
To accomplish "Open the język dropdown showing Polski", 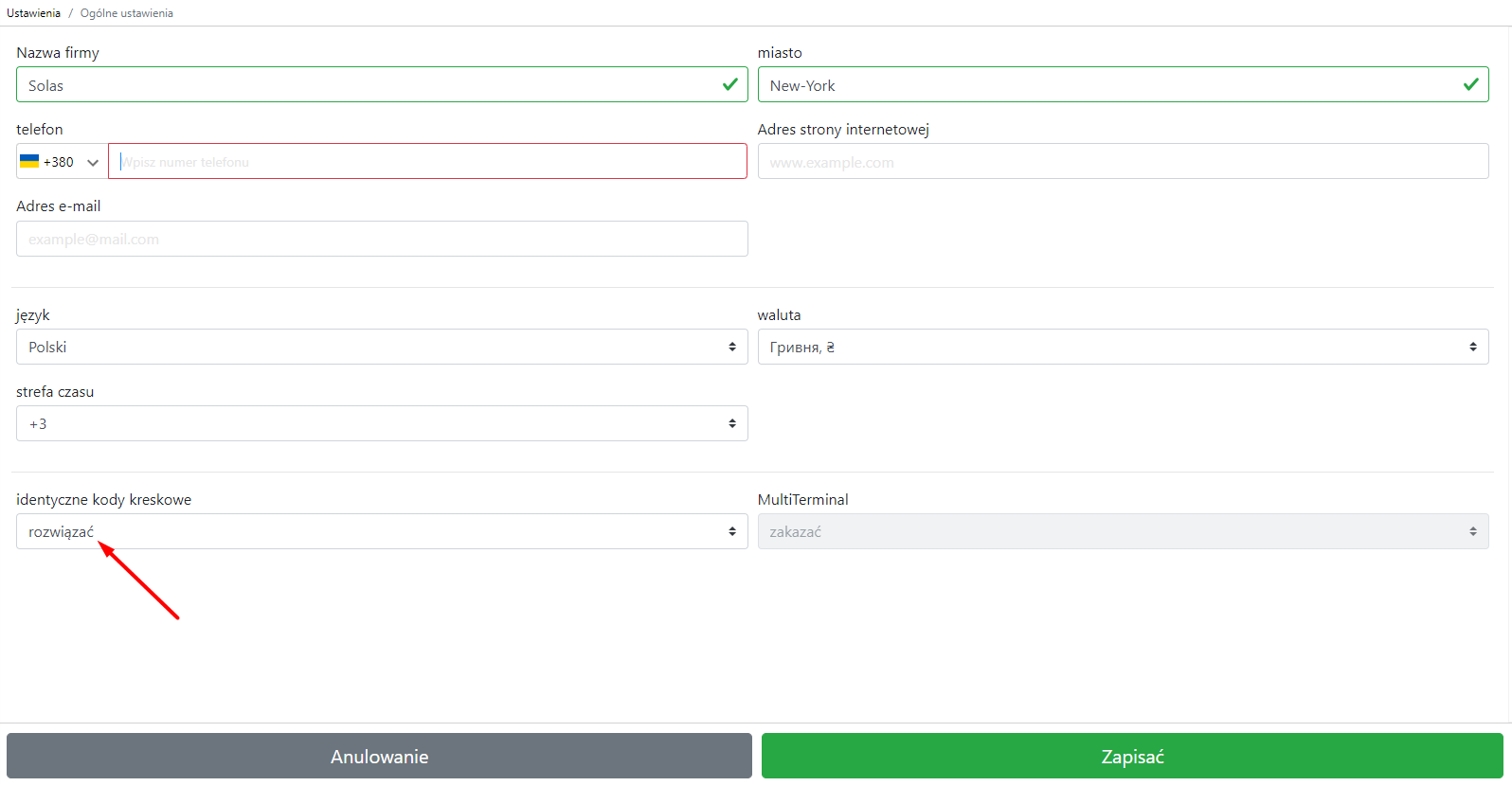I will (x=381, y=347).
